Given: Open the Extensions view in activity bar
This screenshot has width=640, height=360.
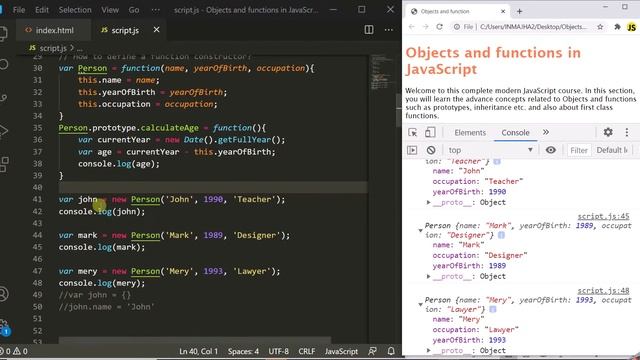Looking at the screenshot, I should (4, 164).
